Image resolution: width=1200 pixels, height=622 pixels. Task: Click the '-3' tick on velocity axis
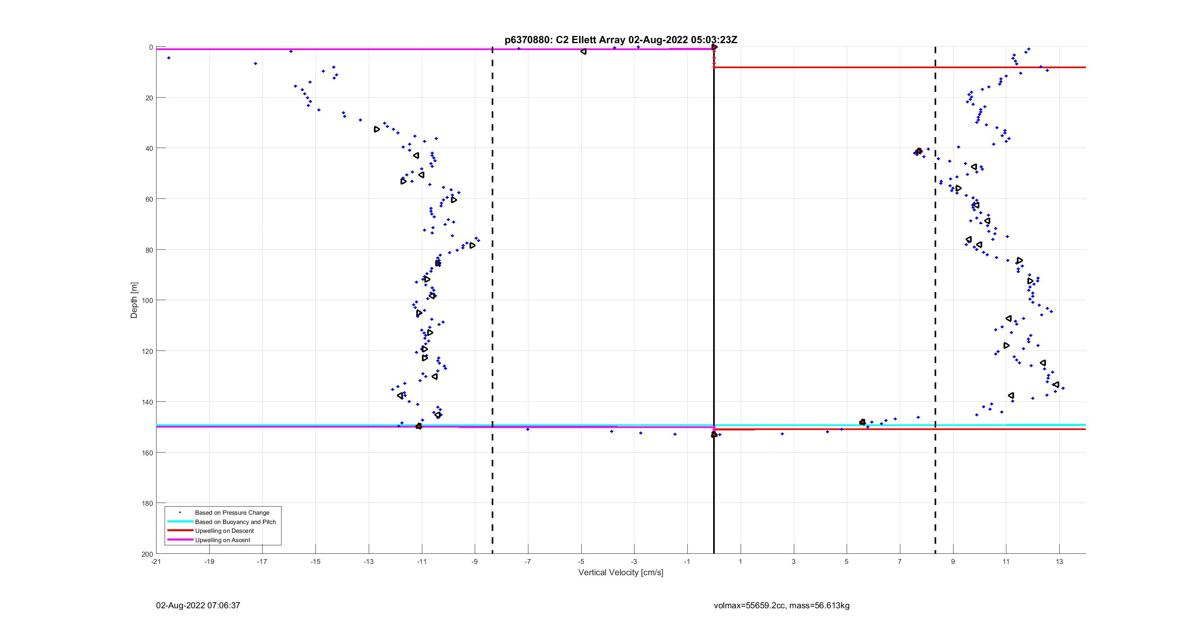click(634, 562)
